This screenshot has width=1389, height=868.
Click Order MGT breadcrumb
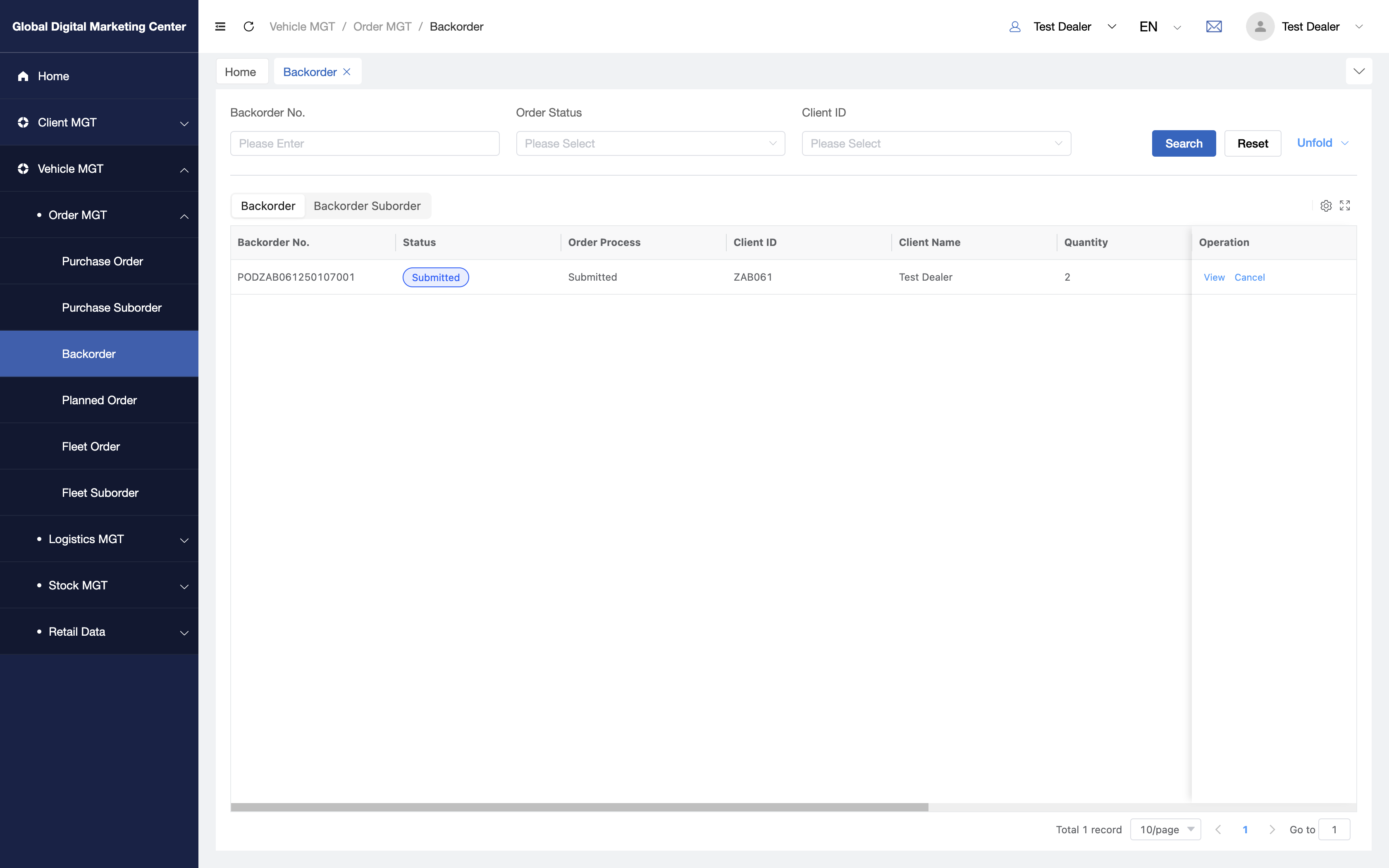(382, 26)
